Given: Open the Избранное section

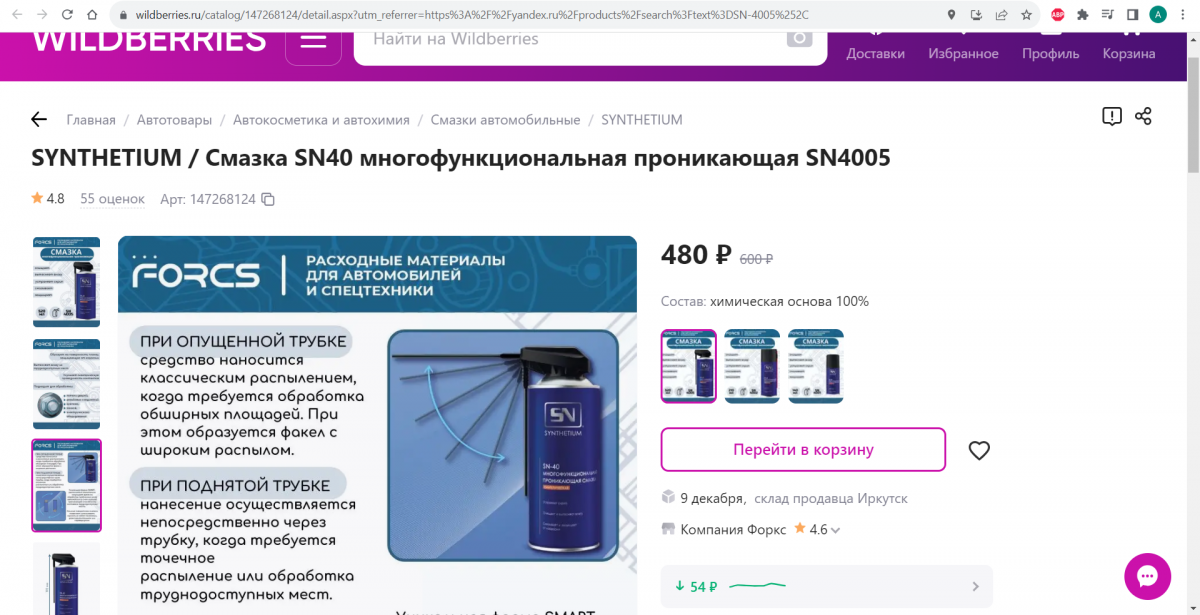Looking at the screenshot, I should tap(963, 53).
